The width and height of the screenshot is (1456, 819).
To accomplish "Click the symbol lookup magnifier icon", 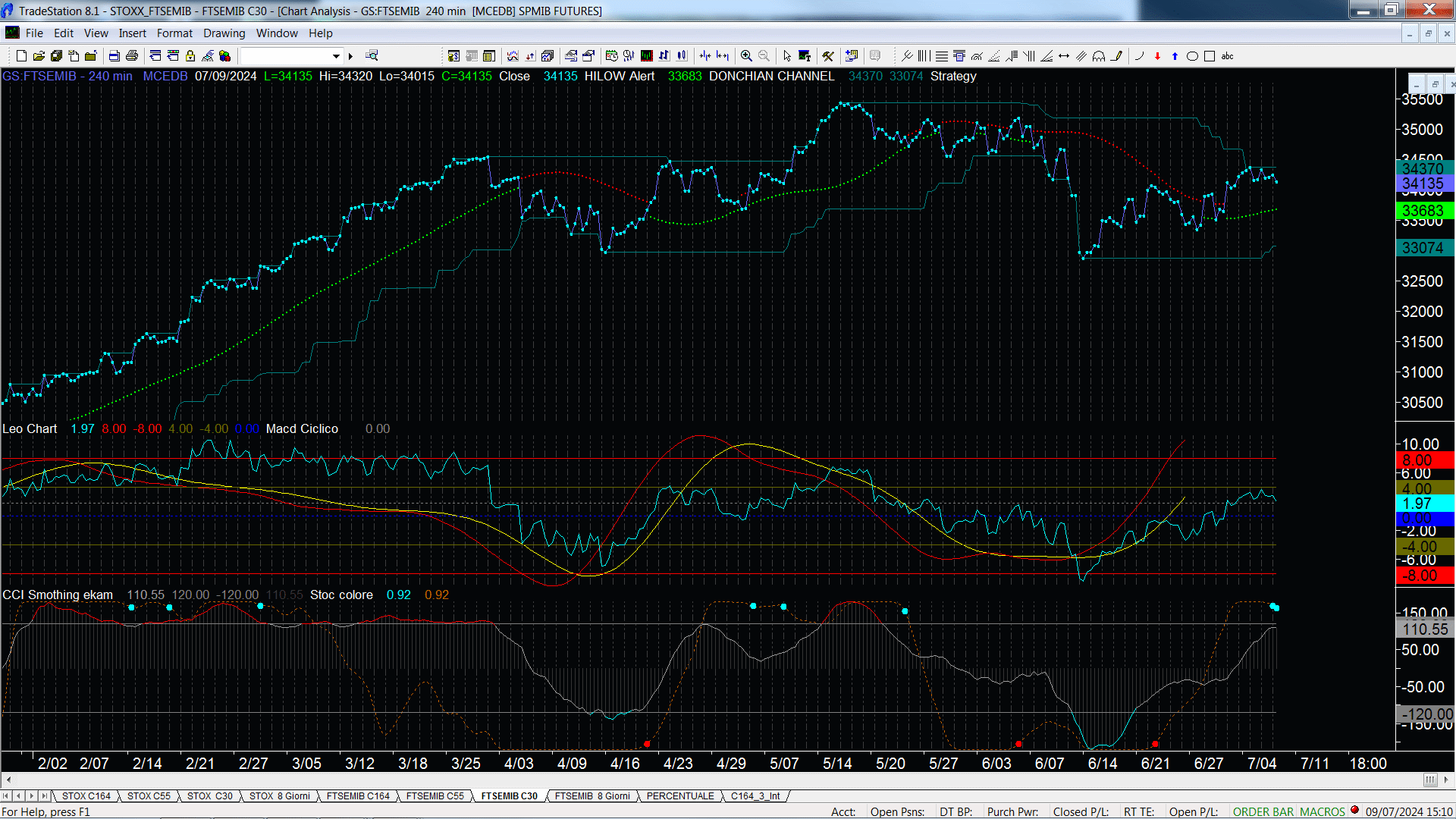I will tap(372, 56).
